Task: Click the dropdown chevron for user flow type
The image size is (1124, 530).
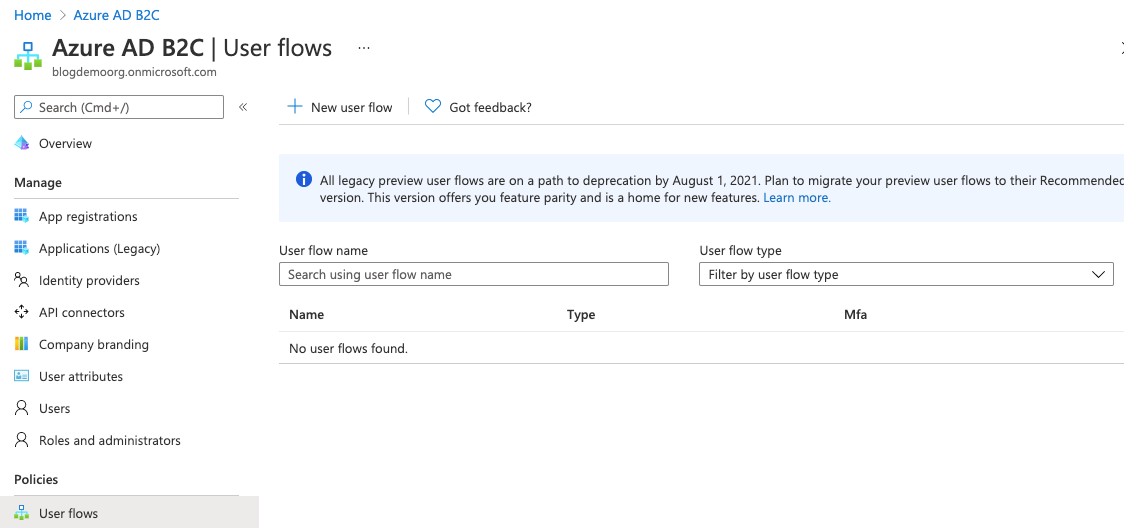Action: tap(1097, 274)
